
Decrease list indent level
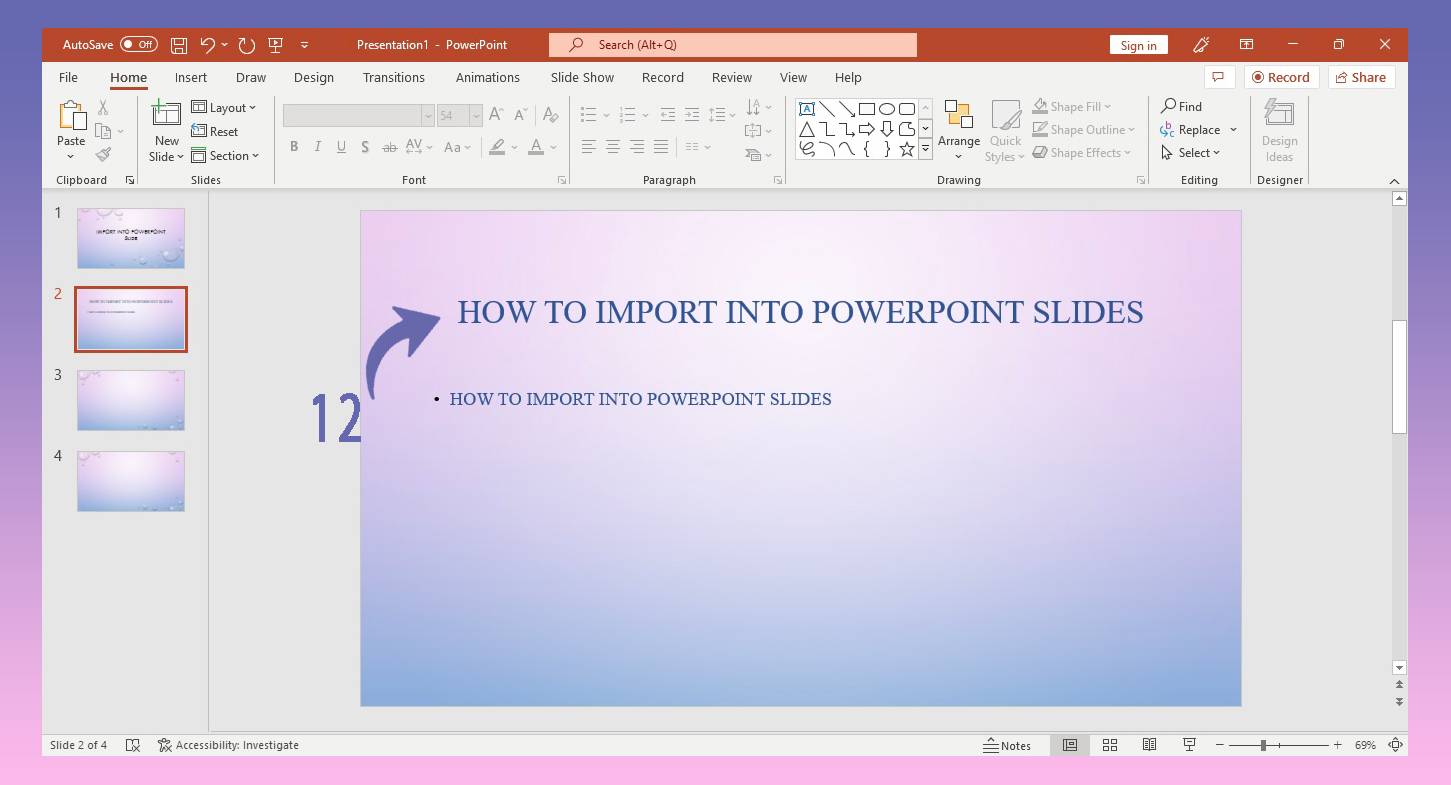(668, 115)
